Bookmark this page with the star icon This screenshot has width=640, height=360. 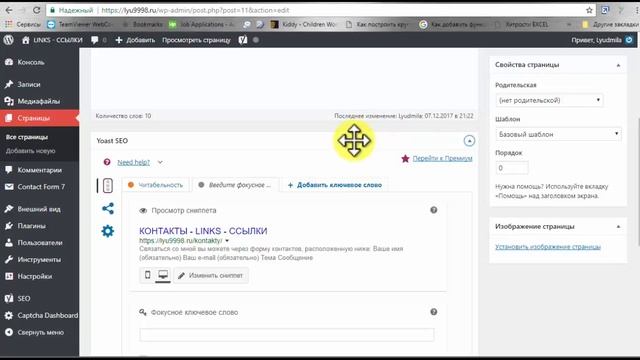tap(589, 10)
